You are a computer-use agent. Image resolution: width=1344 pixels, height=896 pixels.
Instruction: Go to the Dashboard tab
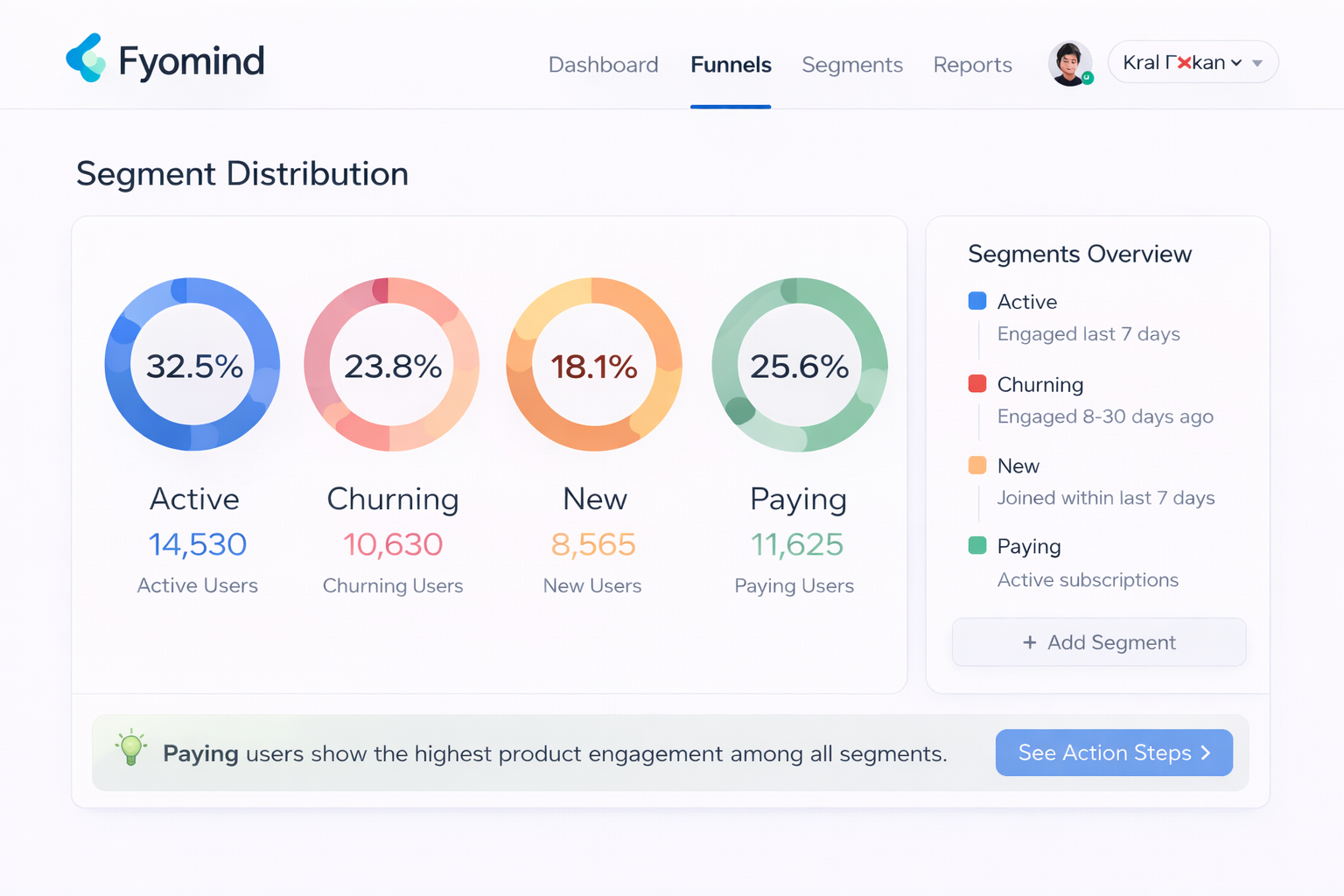pos(603,65)
